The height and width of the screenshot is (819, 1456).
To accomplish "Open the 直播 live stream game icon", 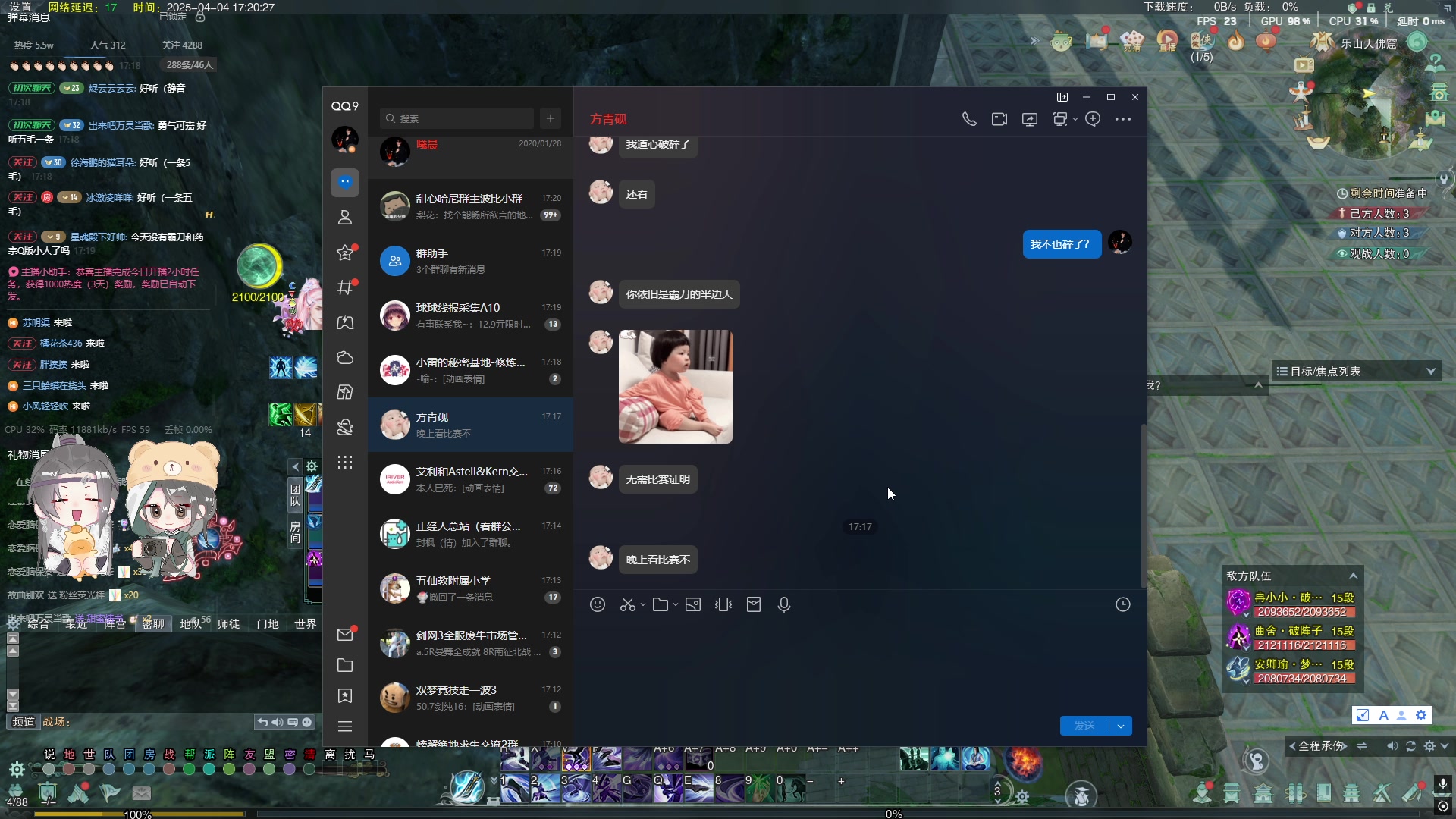I will (1167, 41).
